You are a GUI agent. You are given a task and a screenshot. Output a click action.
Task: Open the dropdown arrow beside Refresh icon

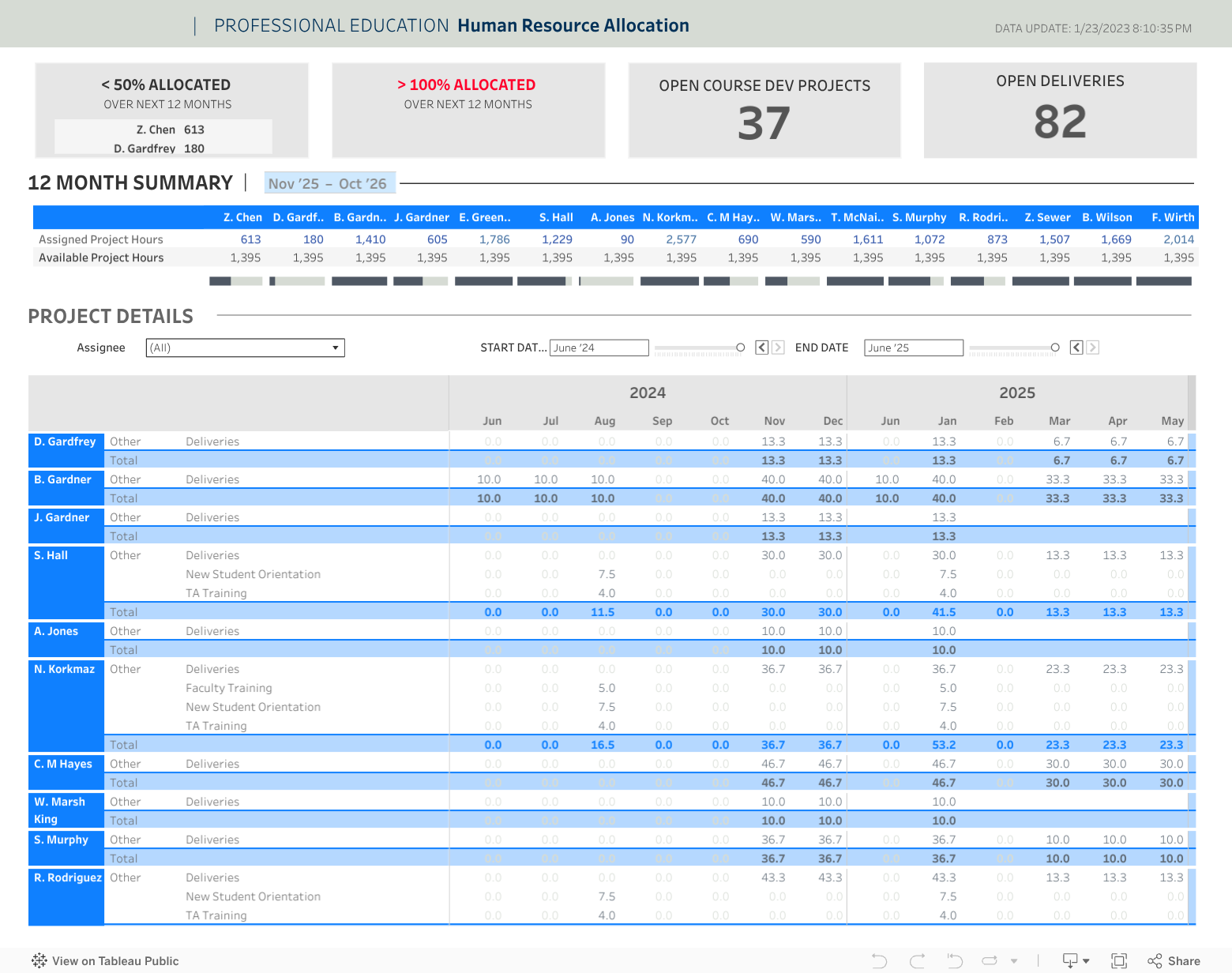1014,961
